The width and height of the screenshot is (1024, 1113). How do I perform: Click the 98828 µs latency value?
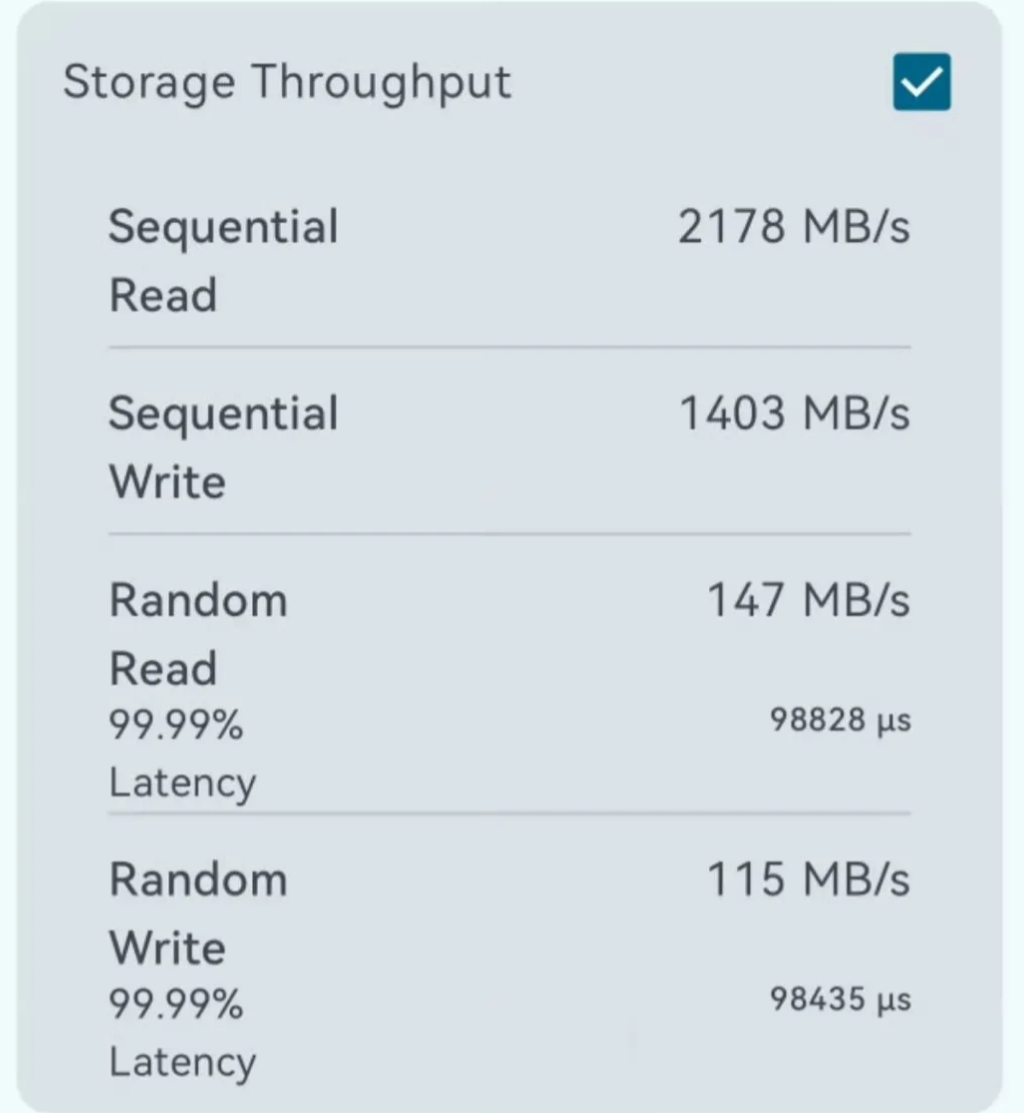pos(840,720)
